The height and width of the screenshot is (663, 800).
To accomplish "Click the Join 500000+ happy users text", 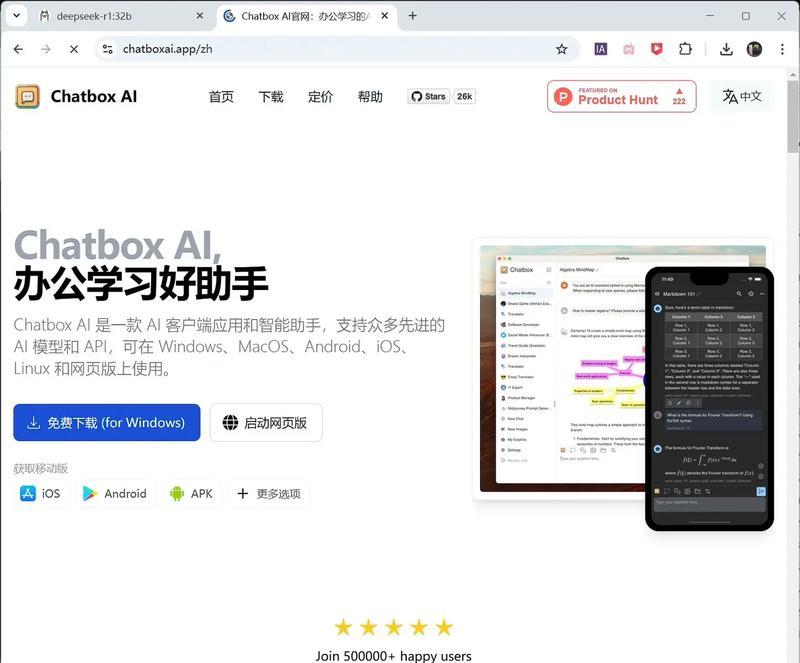I will (x=393, y=655).
